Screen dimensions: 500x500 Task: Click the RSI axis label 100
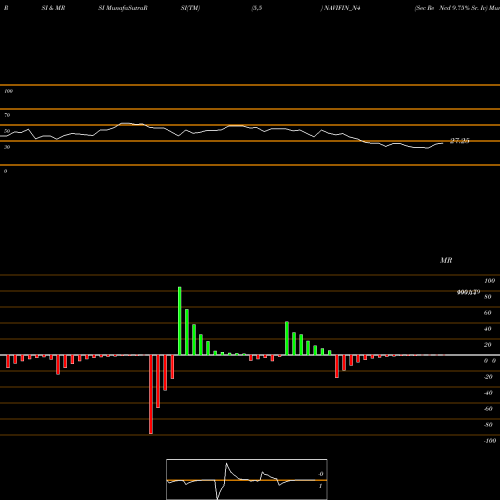click(x=8, y=91)
